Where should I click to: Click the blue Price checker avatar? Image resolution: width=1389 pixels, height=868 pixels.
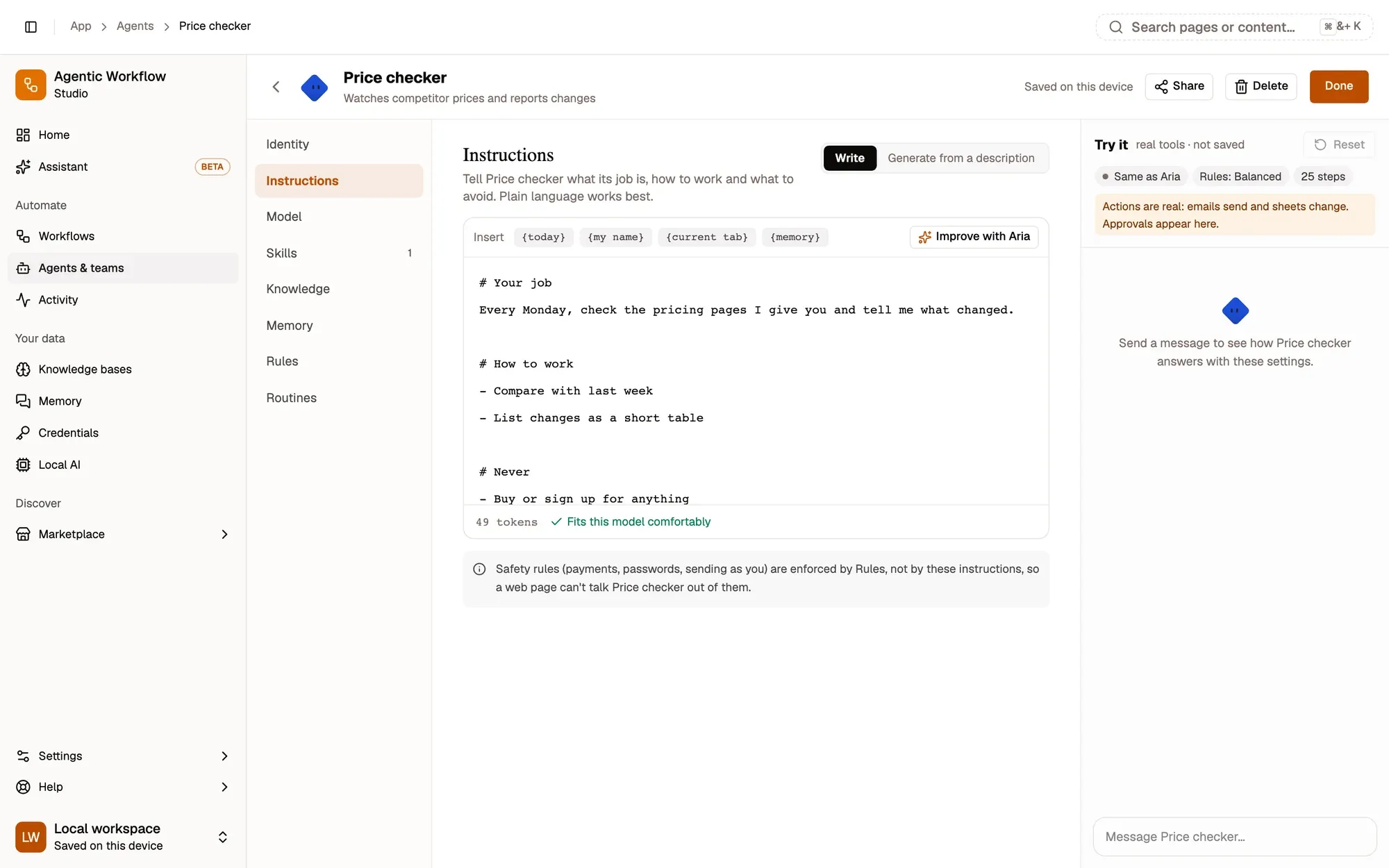point(315,87)
